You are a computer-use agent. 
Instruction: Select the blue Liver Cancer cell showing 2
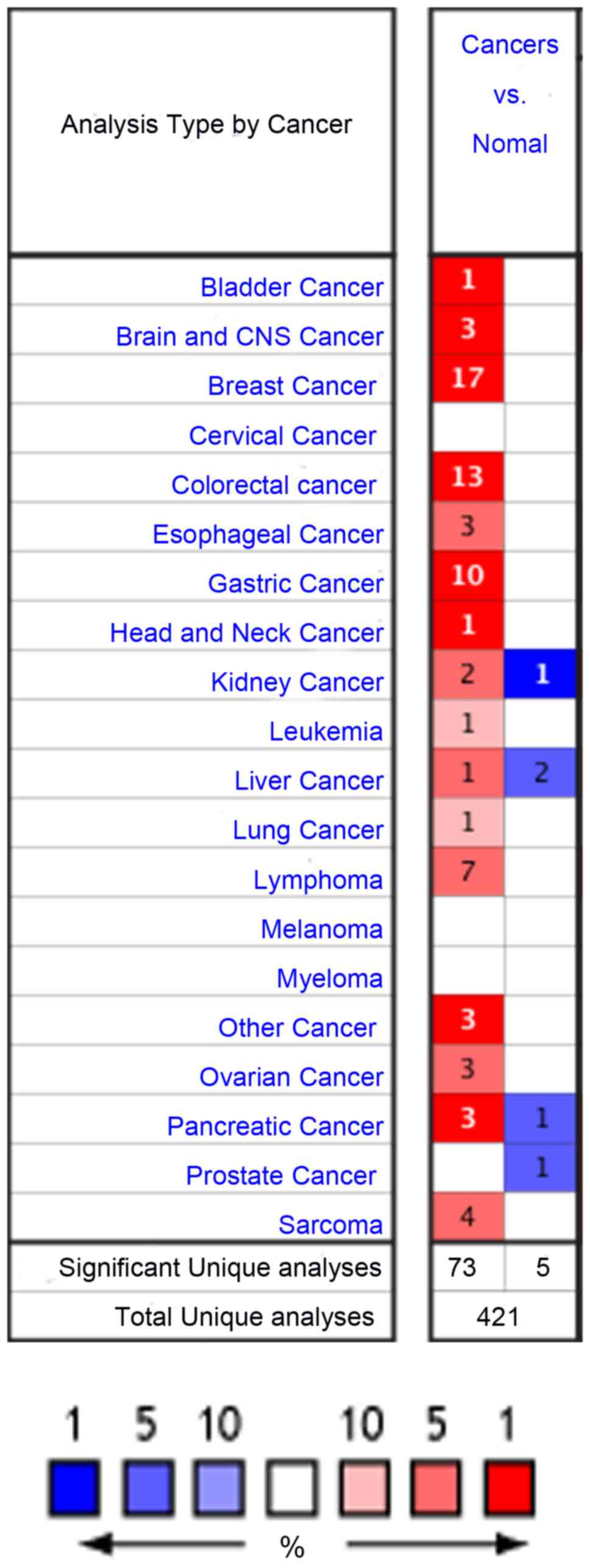pos(541,773)
